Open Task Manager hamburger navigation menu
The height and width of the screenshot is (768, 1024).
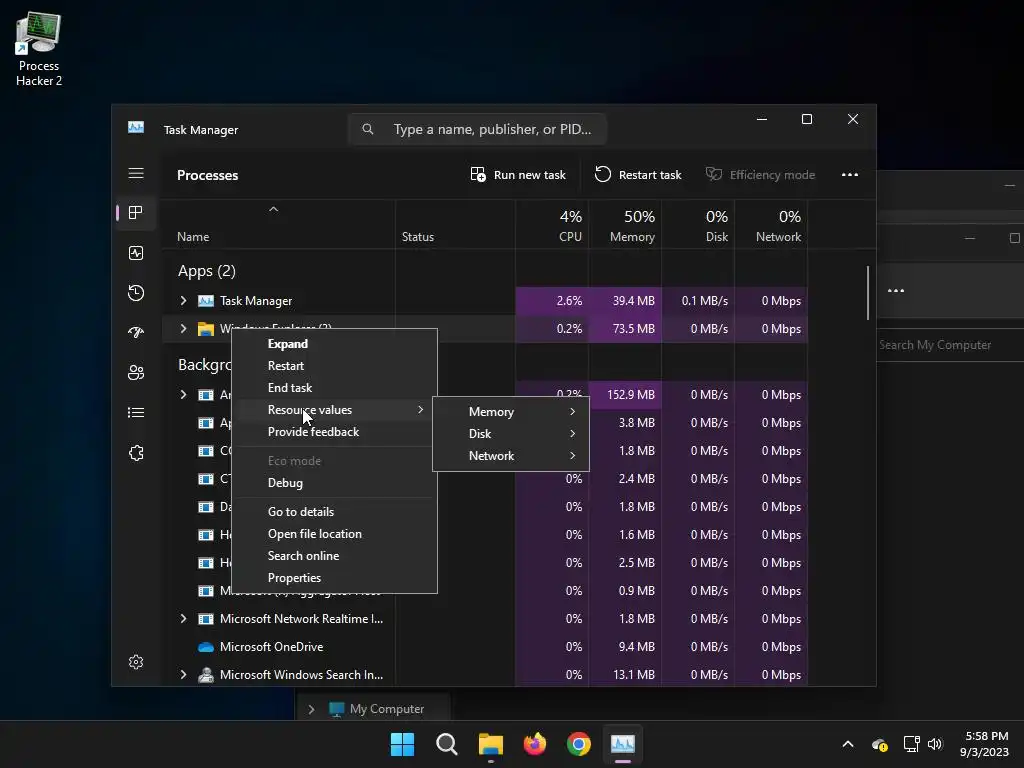tap(136, 173)
